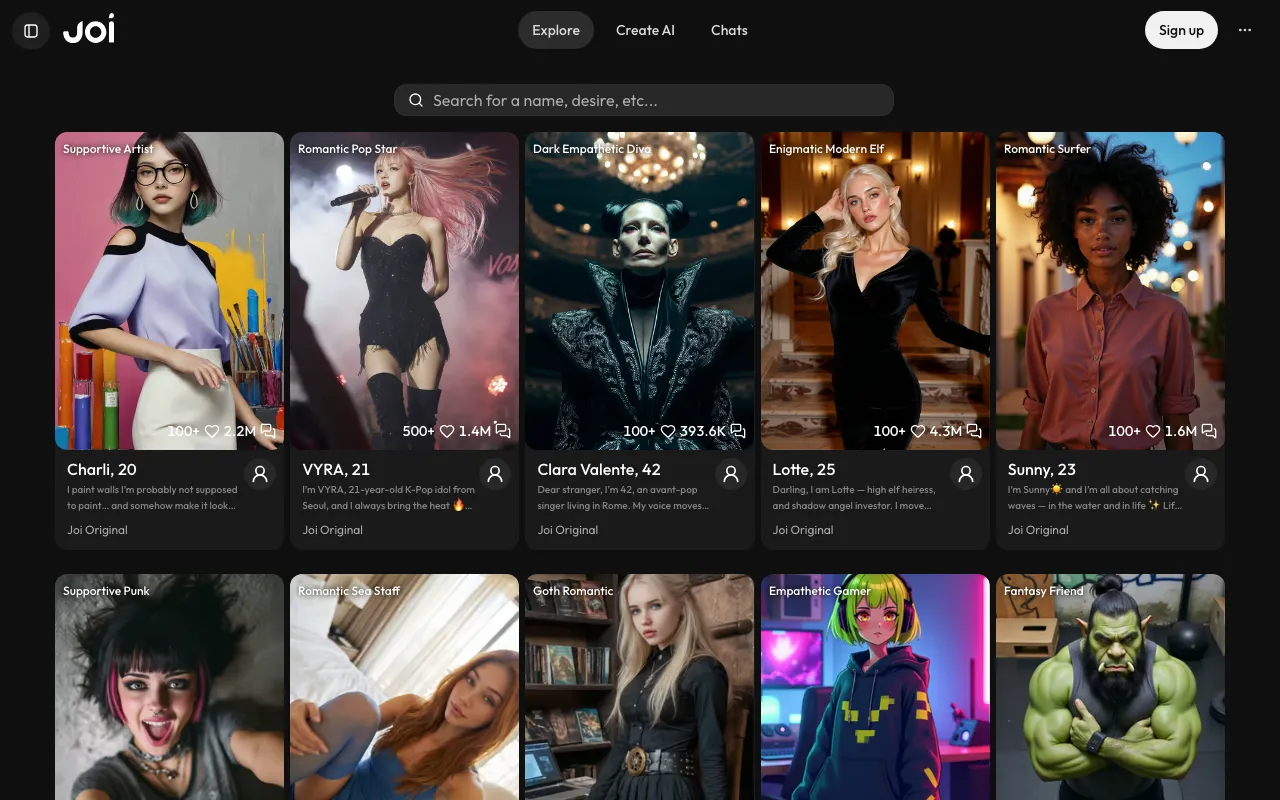Open the Empathetic Gamer card
This screenshot has width=1280, height=800.
[875, 687]
